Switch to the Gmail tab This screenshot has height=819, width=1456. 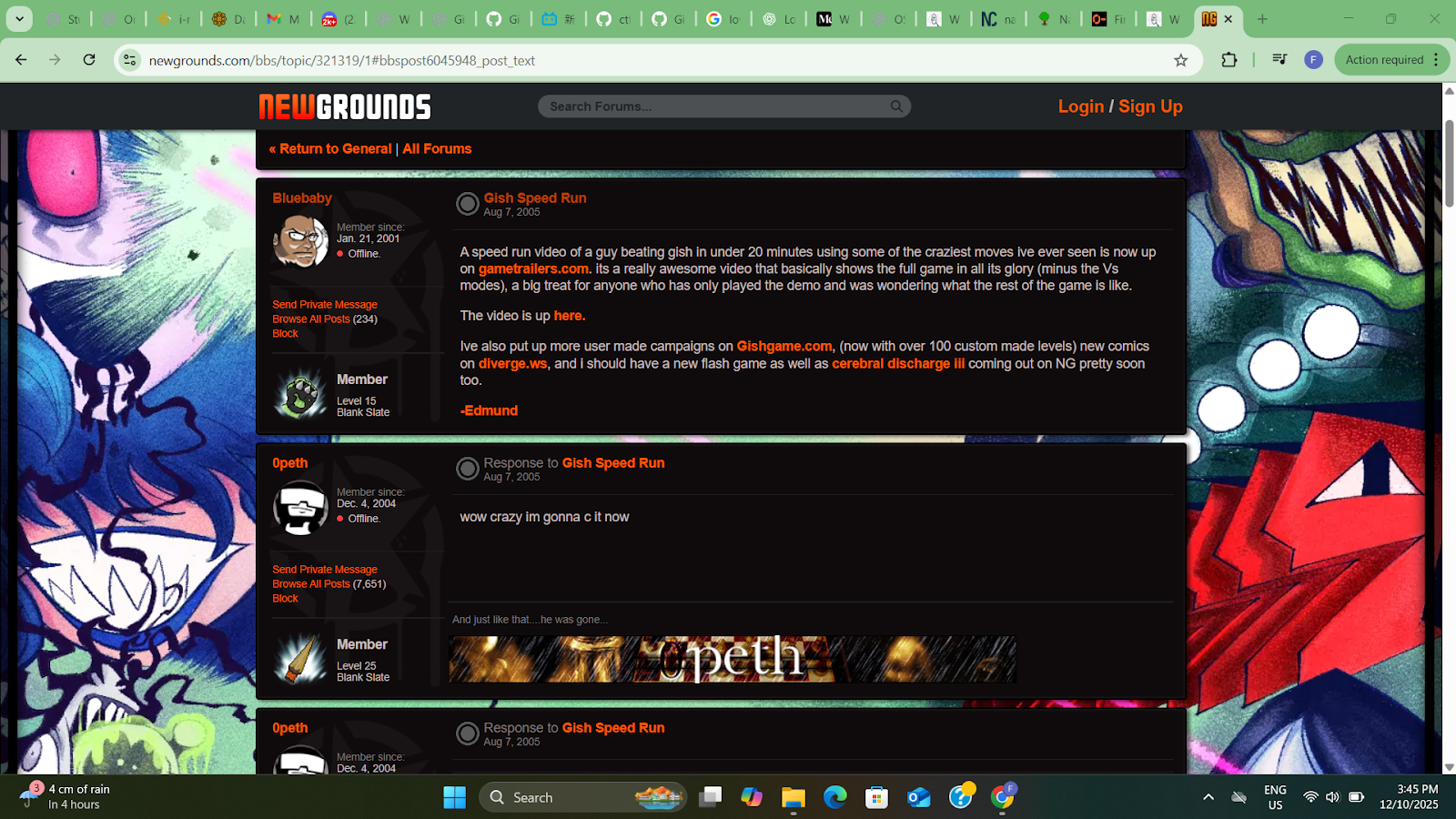tap(283, 19)
